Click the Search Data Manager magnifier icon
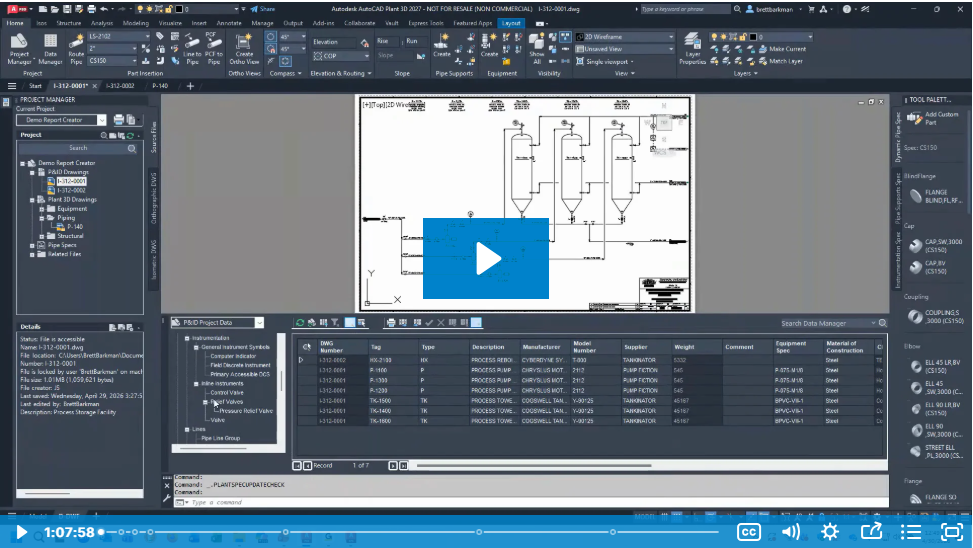The width and height of the screenshot is (973, 548). pyautogui.click(x=882, y=323)
